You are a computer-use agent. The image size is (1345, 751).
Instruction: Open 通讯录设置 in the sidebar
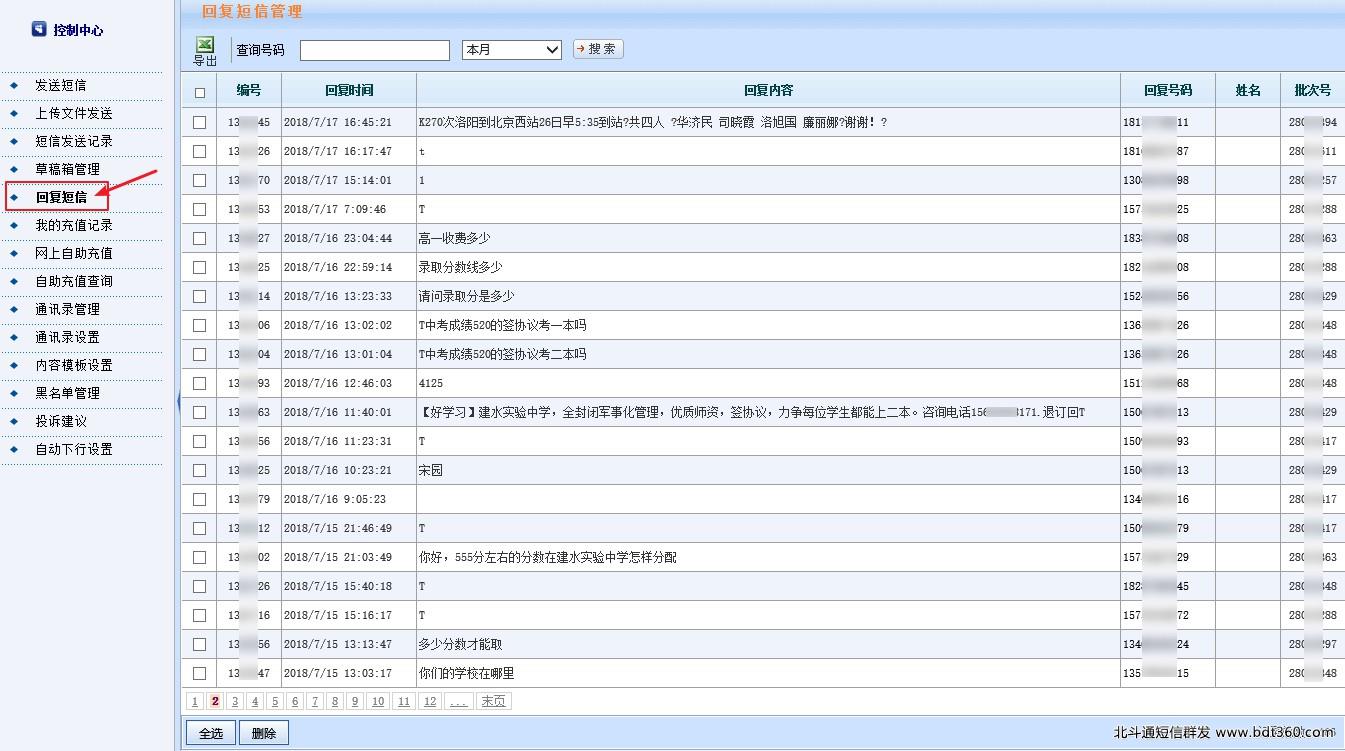(x=68, y=337)
